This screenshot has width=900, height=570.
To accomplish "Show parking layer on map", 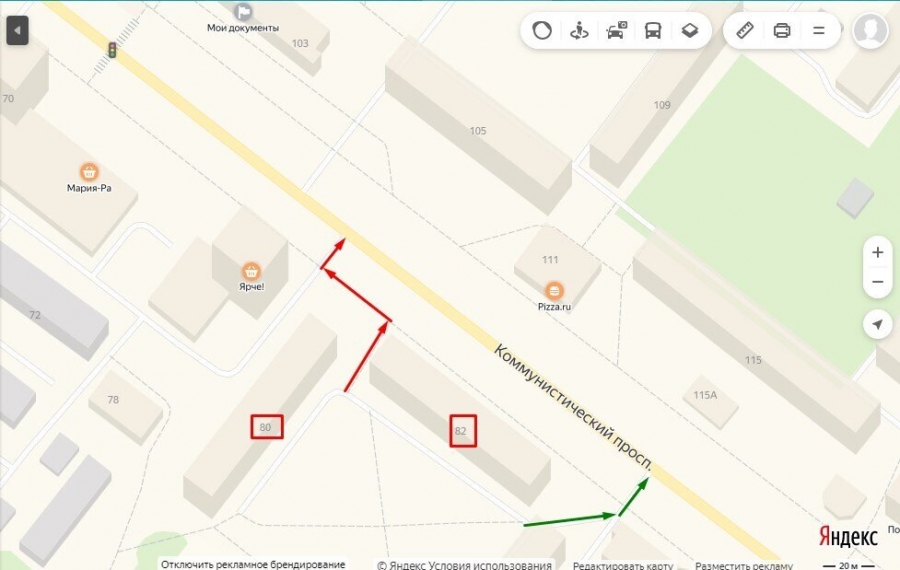I will [616, 30].
